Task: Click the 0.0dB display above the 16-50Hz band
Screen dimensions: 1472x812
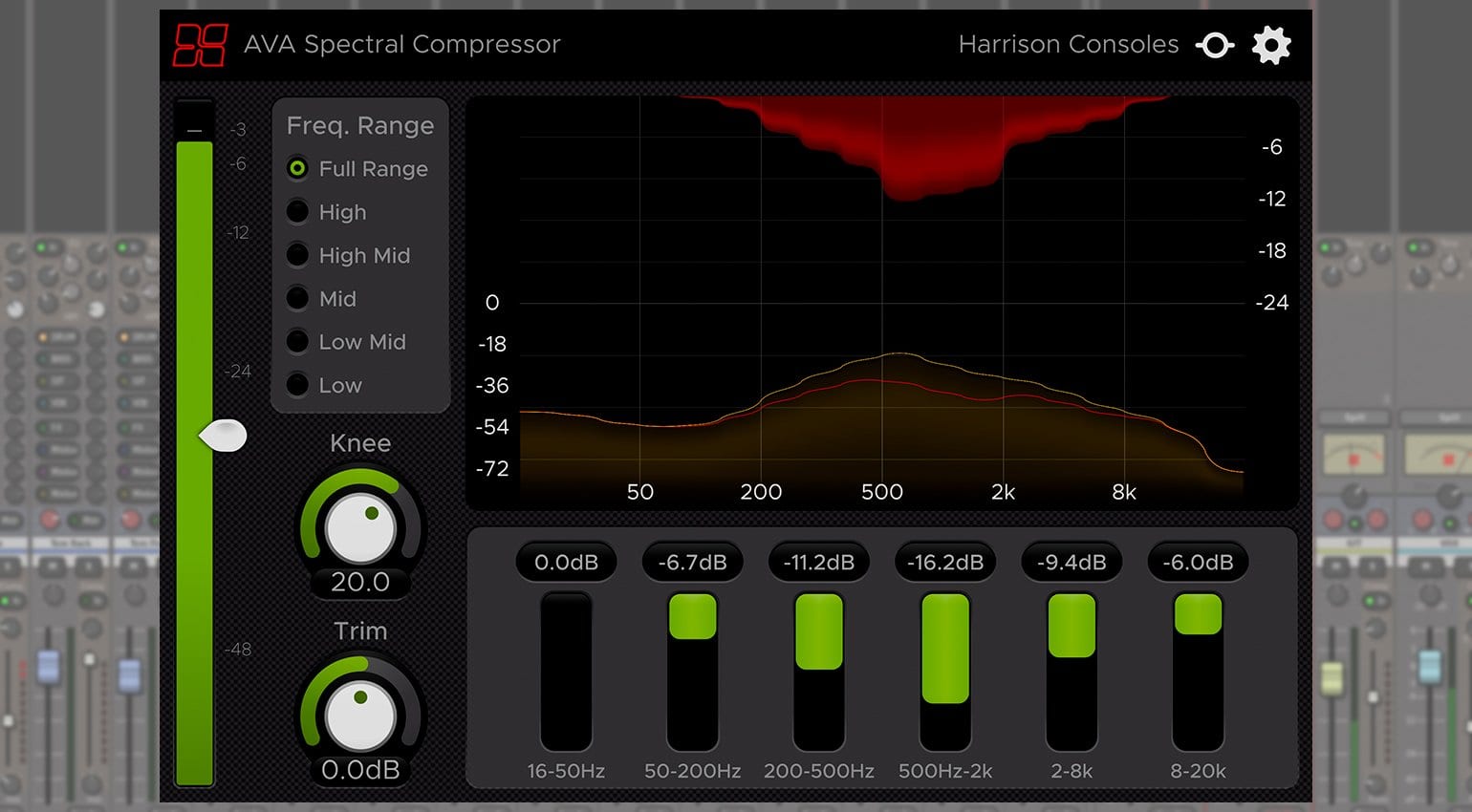Action: pyautogui.click(x=565, y=562)
